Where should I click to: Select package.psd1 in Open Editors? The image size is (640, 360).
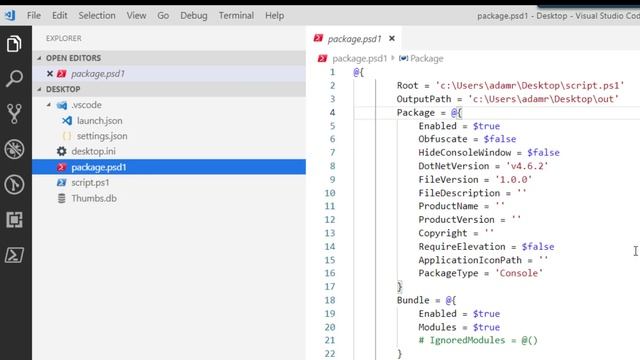[x=169, y=74]
